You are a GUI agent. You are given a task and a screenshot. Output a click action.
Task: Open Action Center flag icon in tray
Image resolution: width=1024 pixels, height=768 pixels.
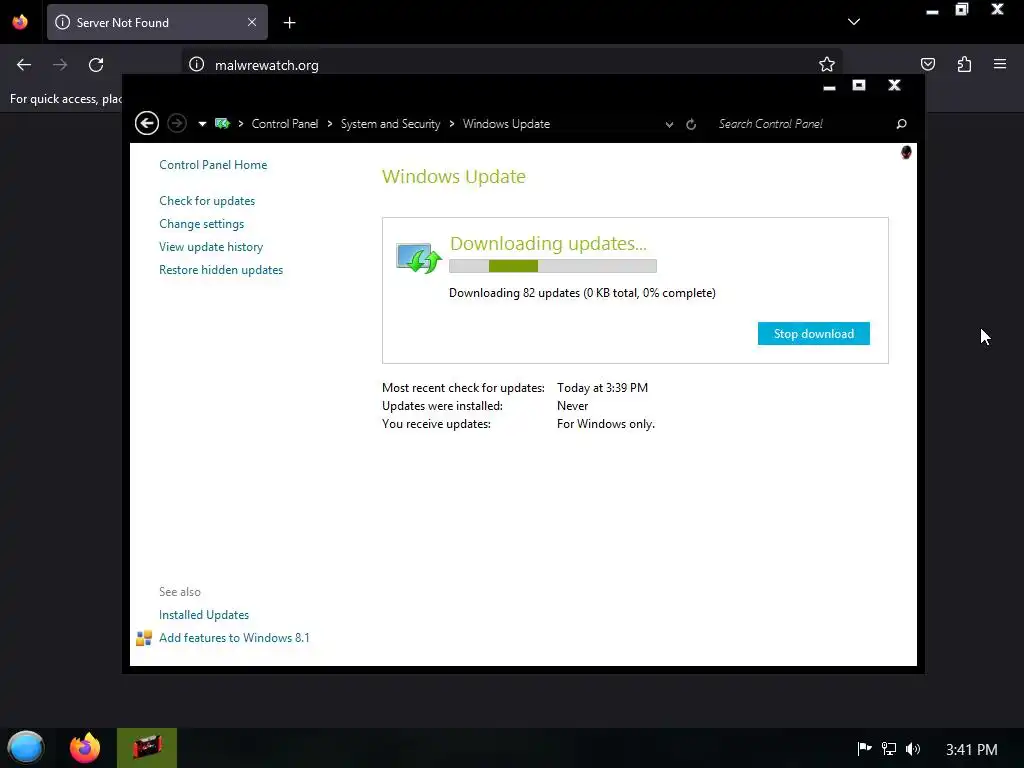click(x=864, y=749)
